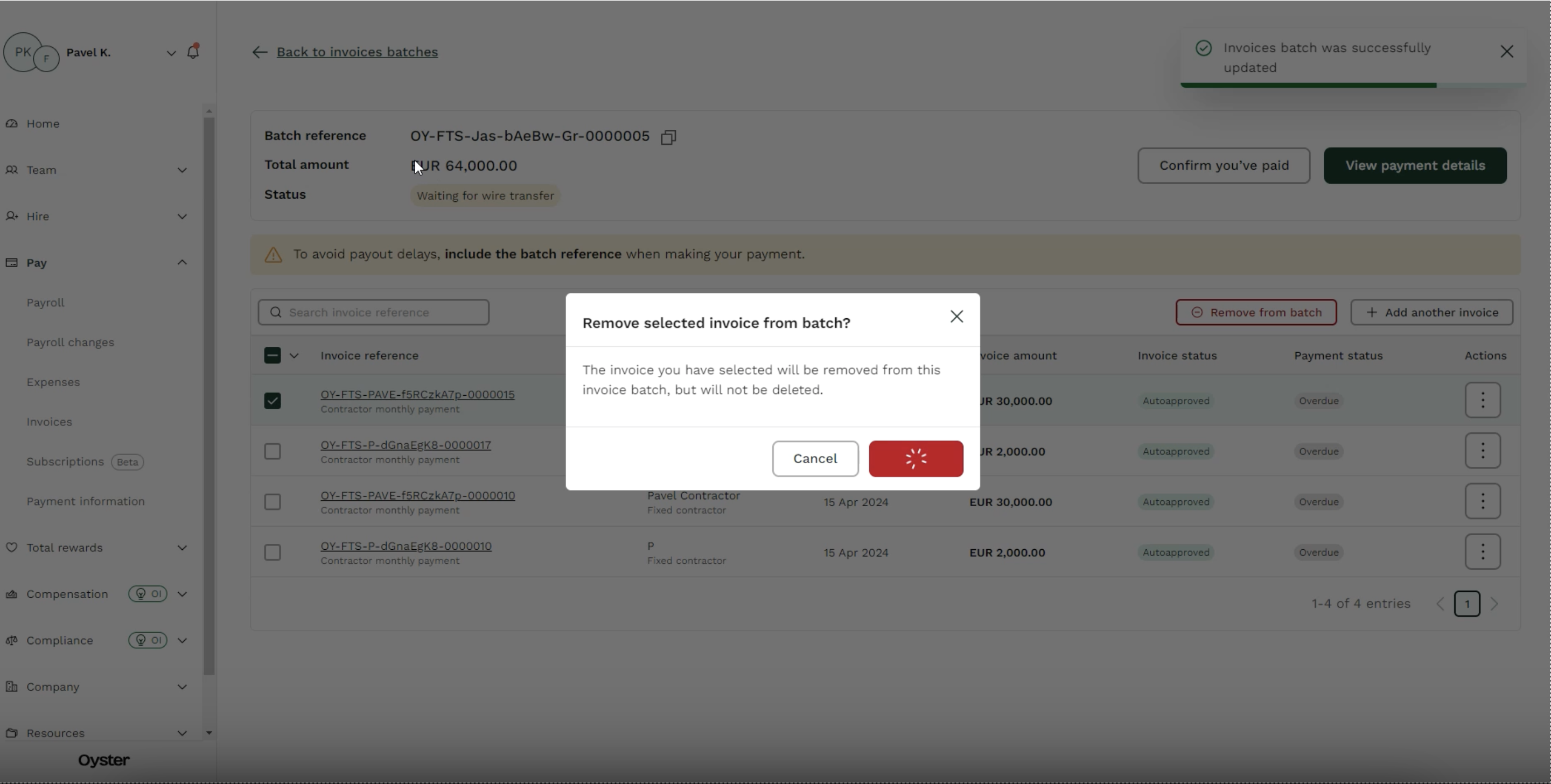Open the notifications bell

(194, 52)
